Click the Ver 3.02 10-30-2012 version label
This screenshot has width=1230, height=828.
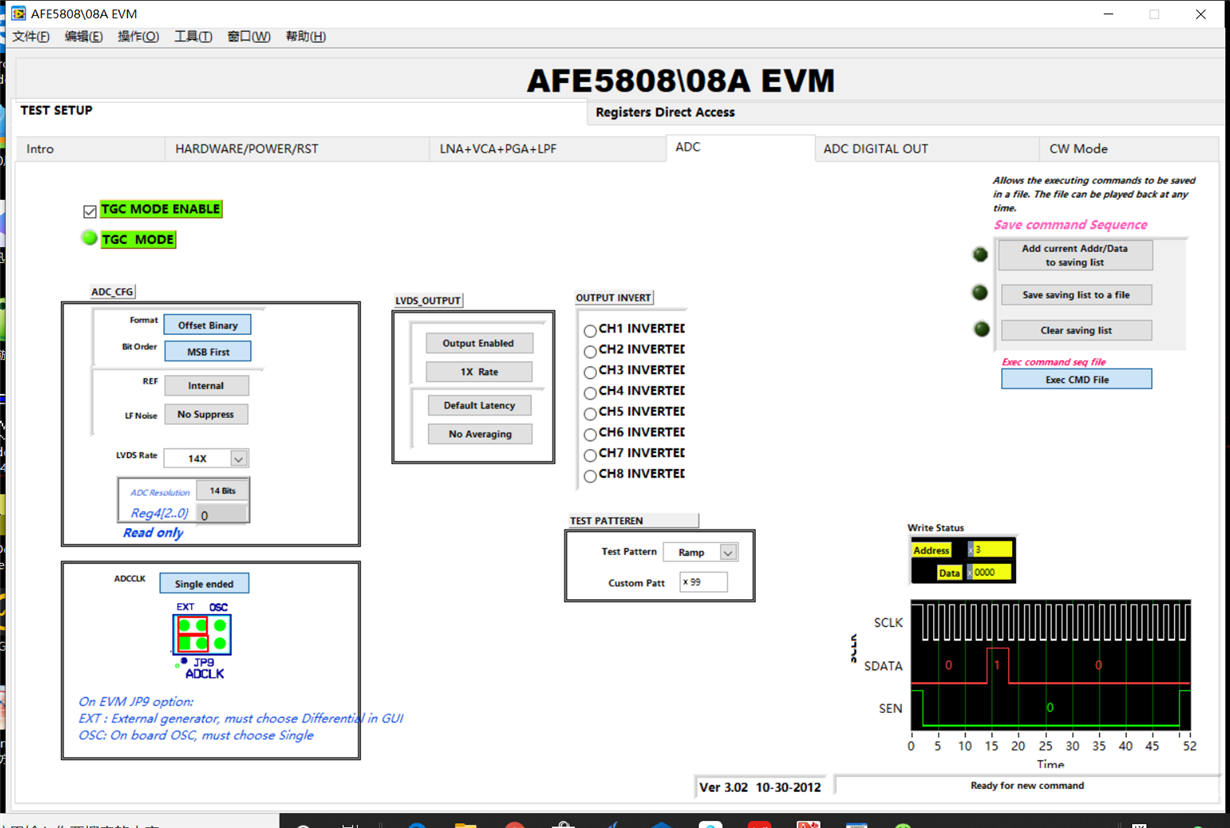pyautogui.click(x=760, y=787)
